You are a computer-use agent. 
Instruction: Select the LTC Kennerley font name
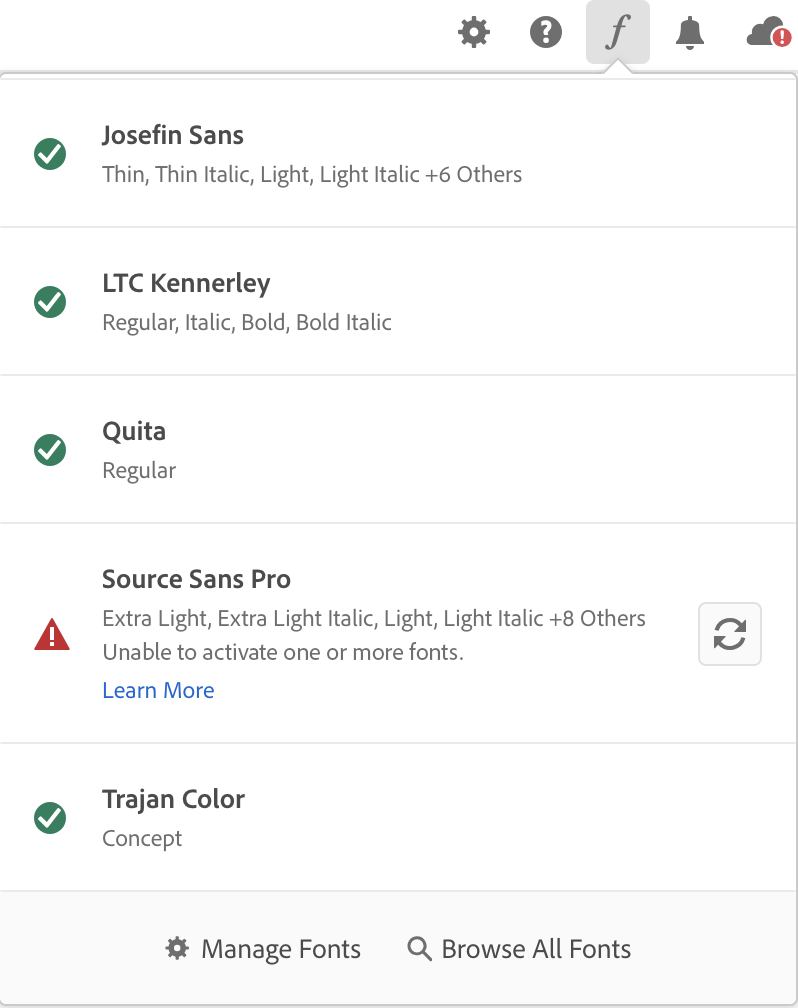186,283
